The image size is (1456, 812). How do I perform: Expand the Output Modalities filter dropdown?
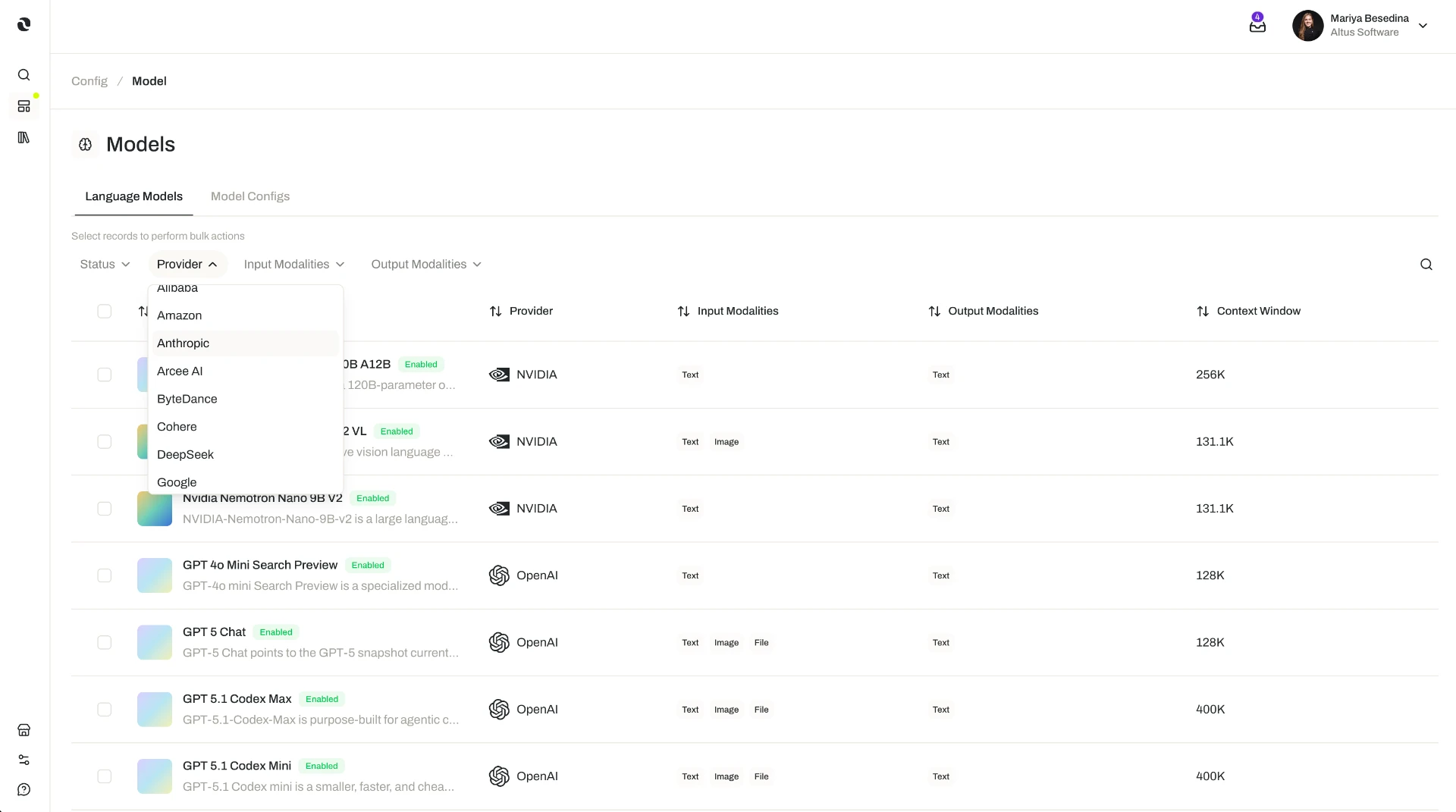pos(426,265)
